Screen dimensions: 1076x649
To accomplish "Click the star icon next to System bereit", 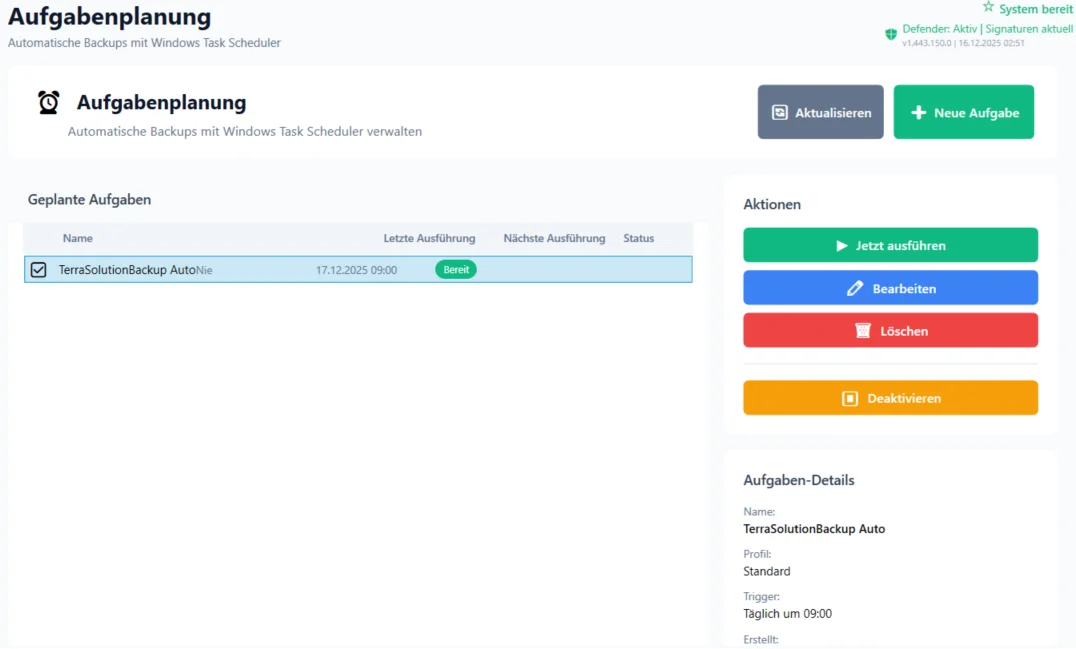I will click(988, 8).
